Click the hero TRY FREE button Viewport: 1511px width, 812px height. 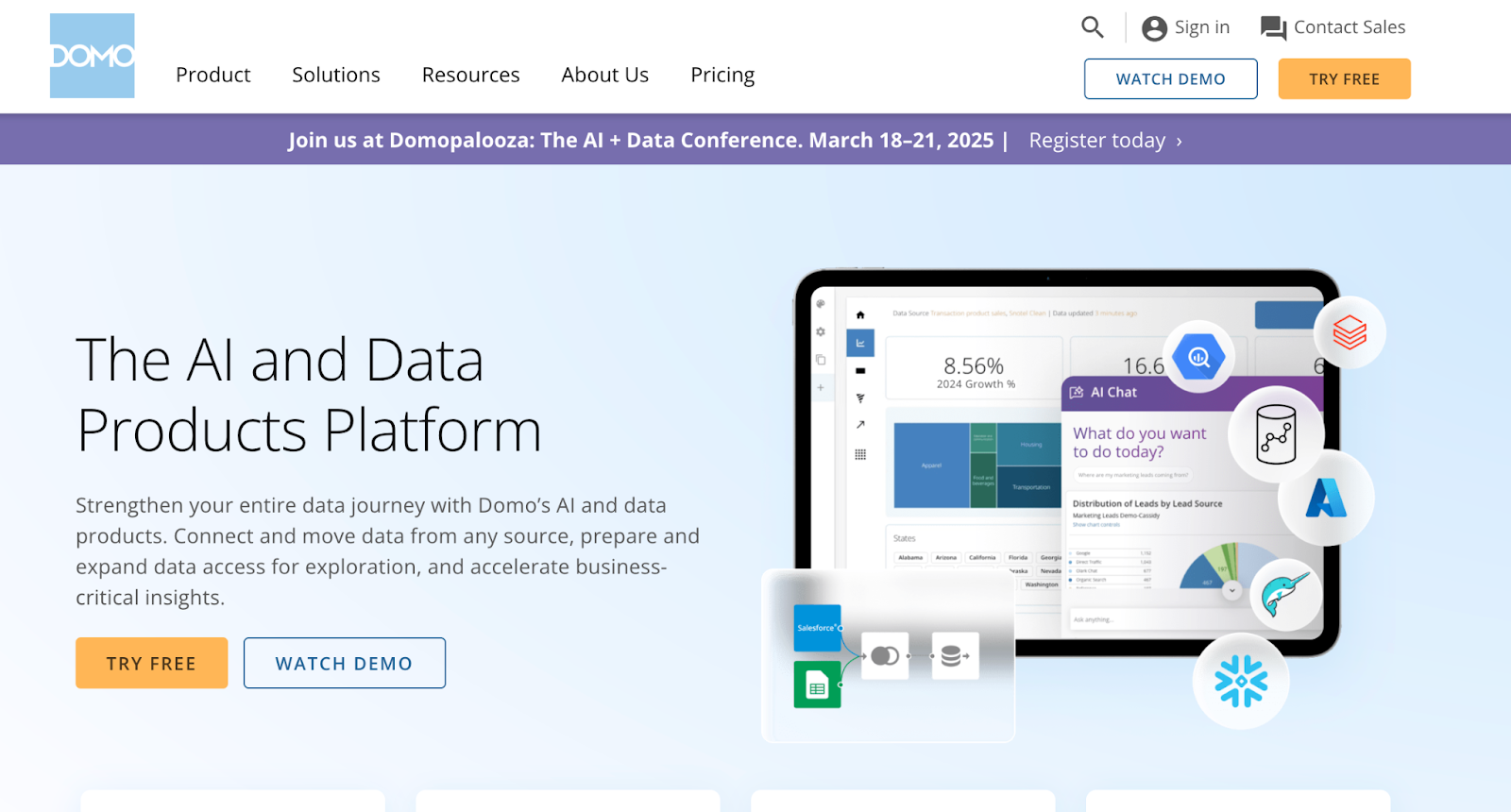click(x=152, y=663)
